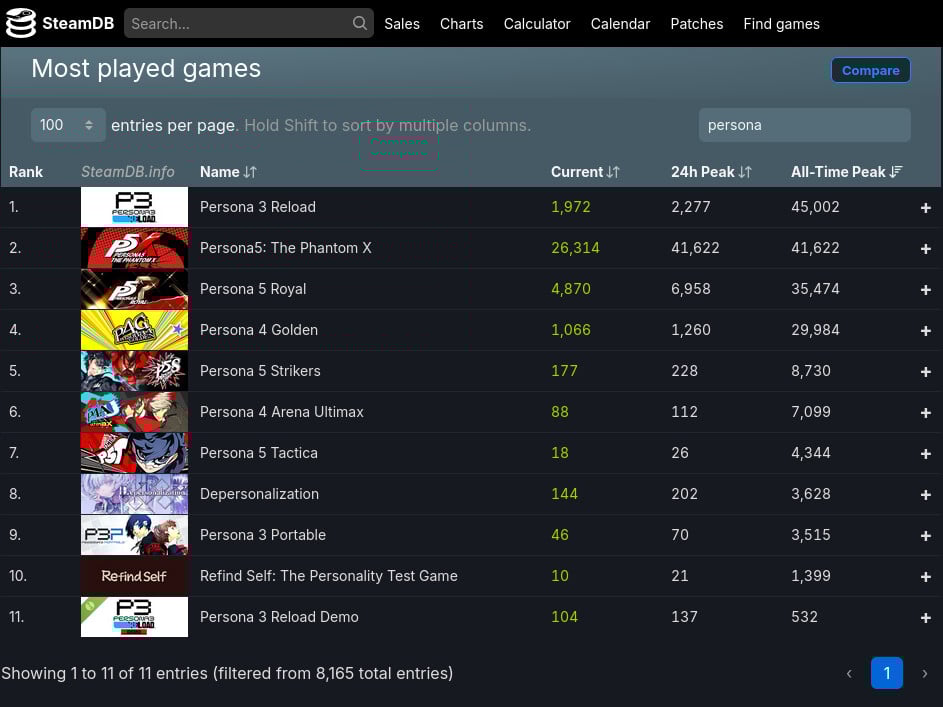Viewport: 943px width, 707px height.
Task: Sort table by Name column
Action: [x=228, y=172]
